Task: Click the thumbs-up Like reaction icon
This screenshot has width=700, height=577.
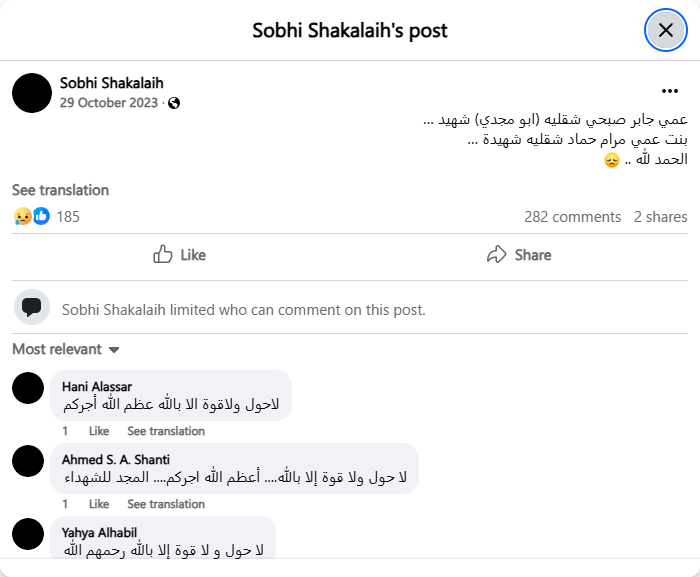Action: point(41,216)
